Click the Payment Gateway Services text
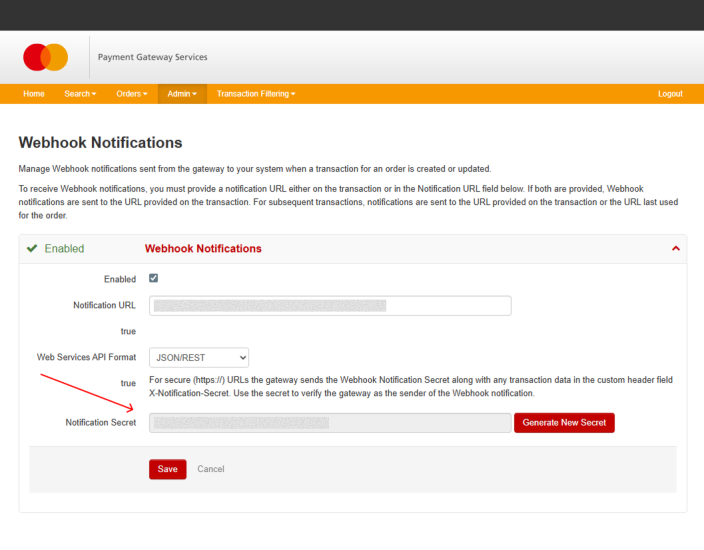This screenshot has width=704, height=550. 153,57
